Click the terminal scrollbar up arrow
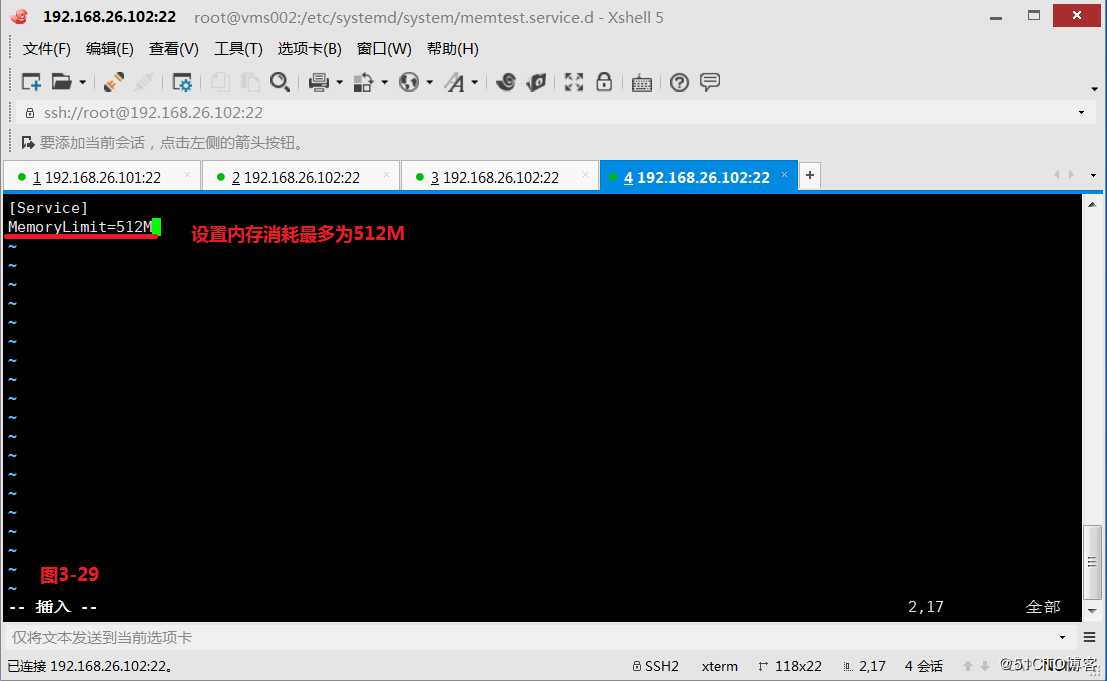The width and height of the screenshot is (1107, 681). tap(1092, 205)
